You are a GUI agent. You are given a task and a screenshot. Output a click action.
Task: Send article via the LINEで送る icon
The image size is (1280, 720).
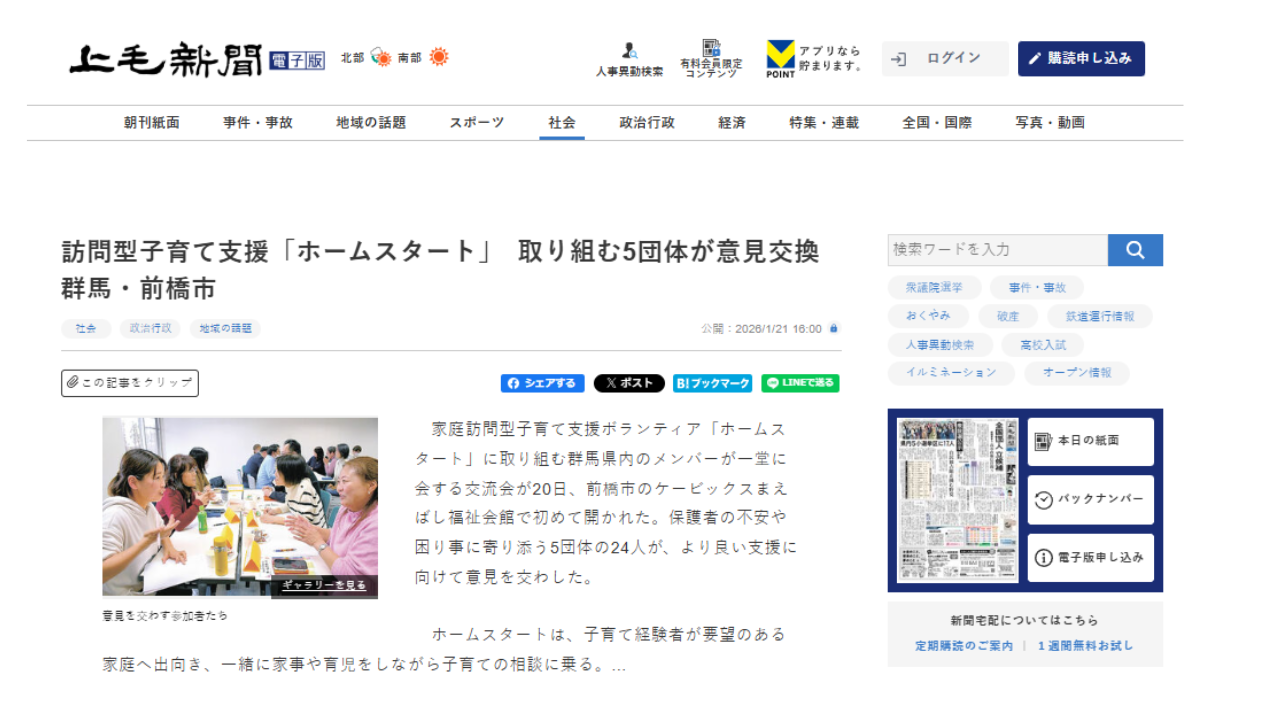(x=799, y=383)
